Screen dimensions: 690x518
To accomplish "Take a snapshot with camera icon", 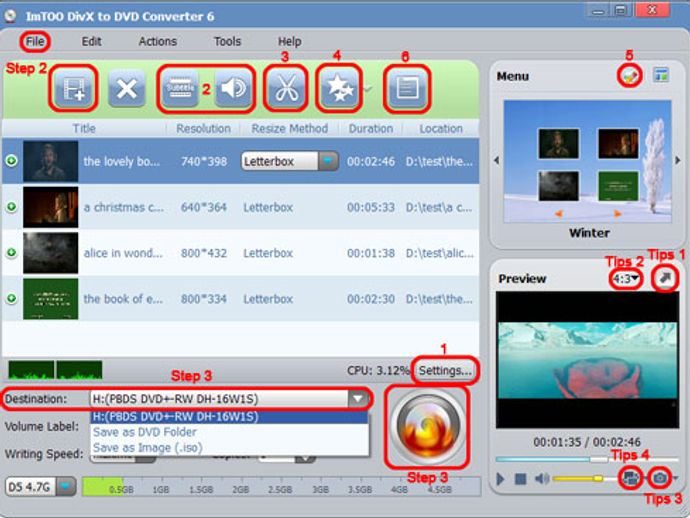I will tap(659, 478).
